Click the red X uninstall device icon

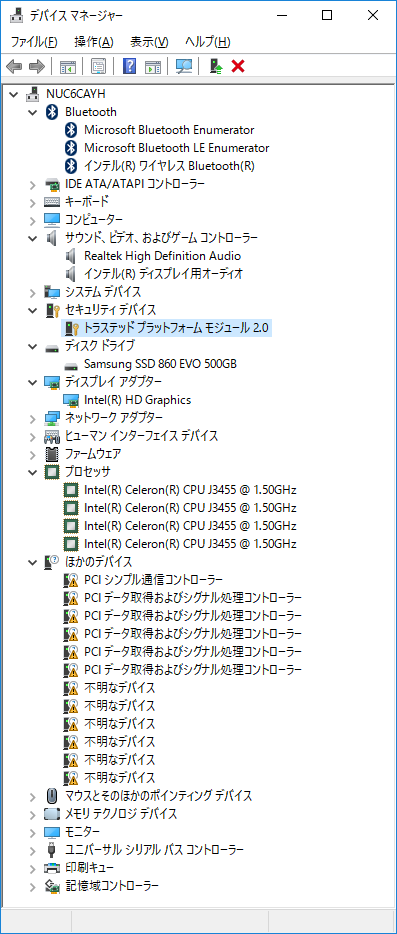click(x=238, y=67)
